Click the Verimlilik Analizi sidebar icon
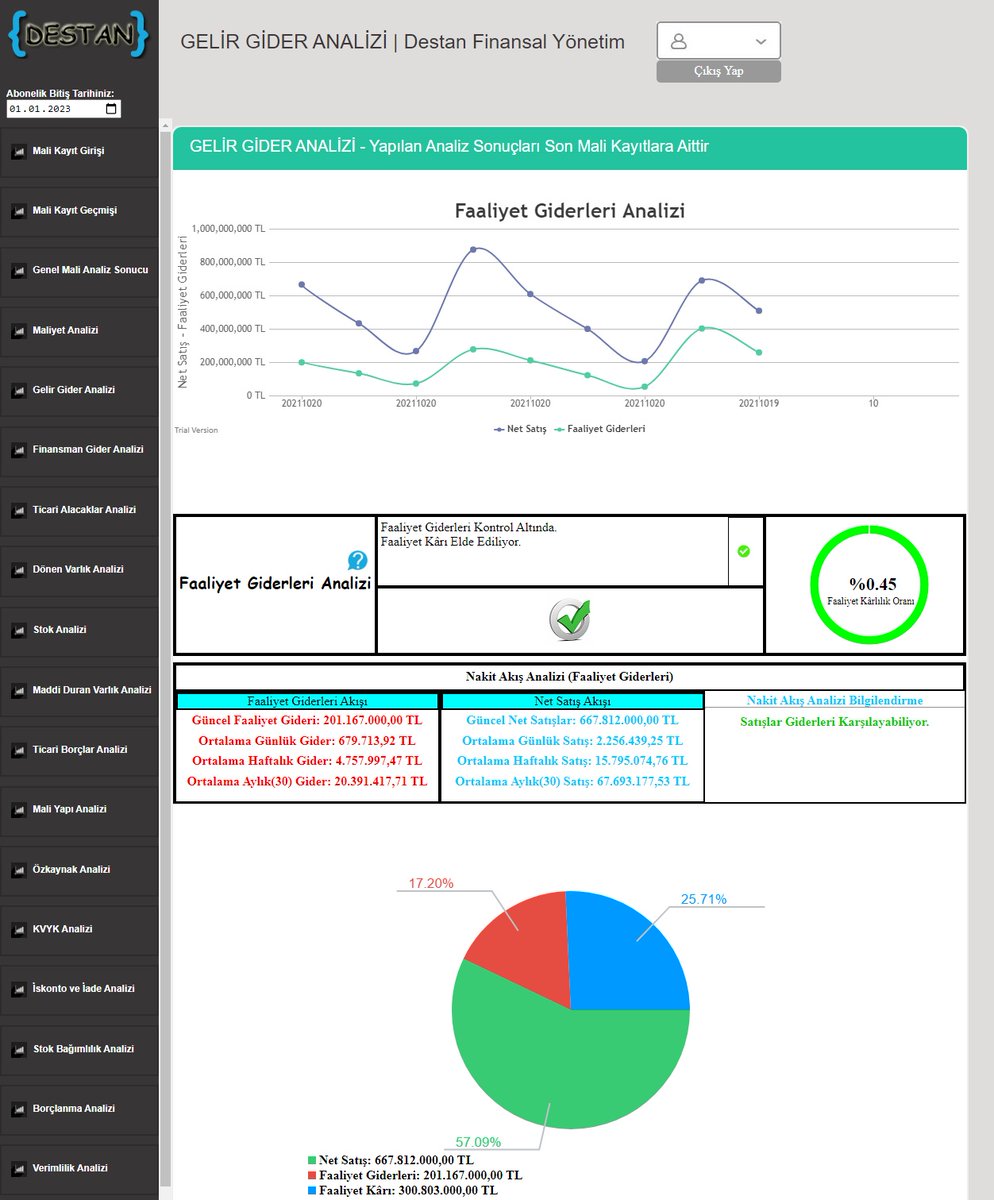994x1200 pixels. 17,1169
